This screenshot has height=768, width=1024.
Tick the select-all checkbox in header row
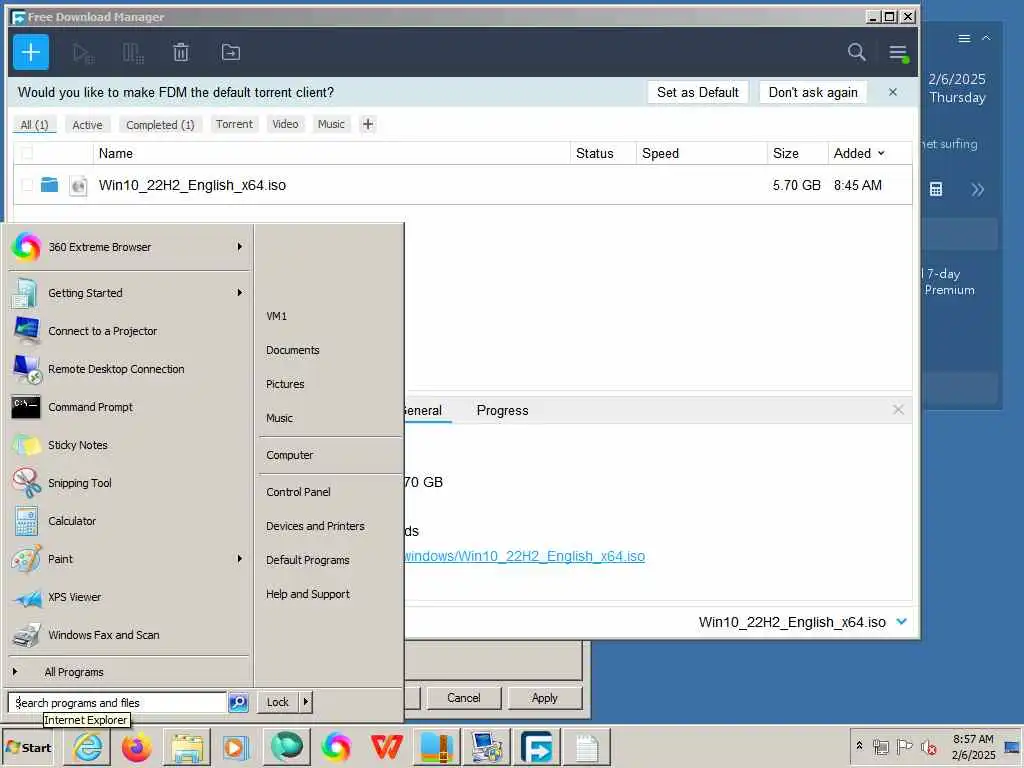(x=27, y=153)
